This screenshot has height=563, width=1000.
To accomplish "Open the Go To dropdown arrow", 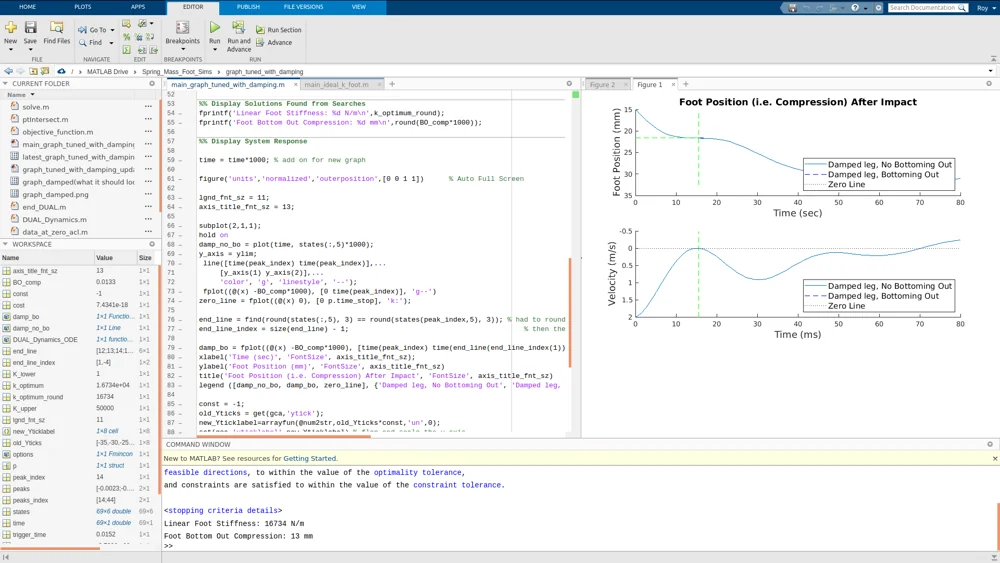I will click(x=113, y=30).
